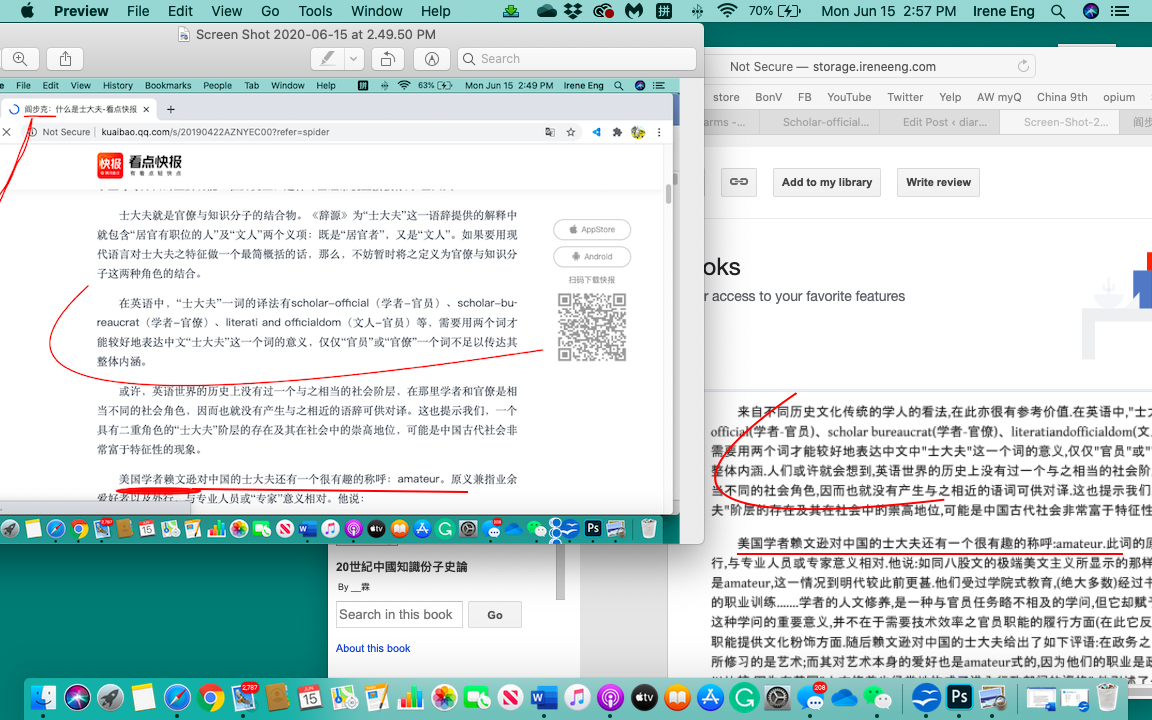This screenshot has height=720, width=1152.
Task: Click the Share icon in Preview toolbar
Action: (x=65, y=59)
